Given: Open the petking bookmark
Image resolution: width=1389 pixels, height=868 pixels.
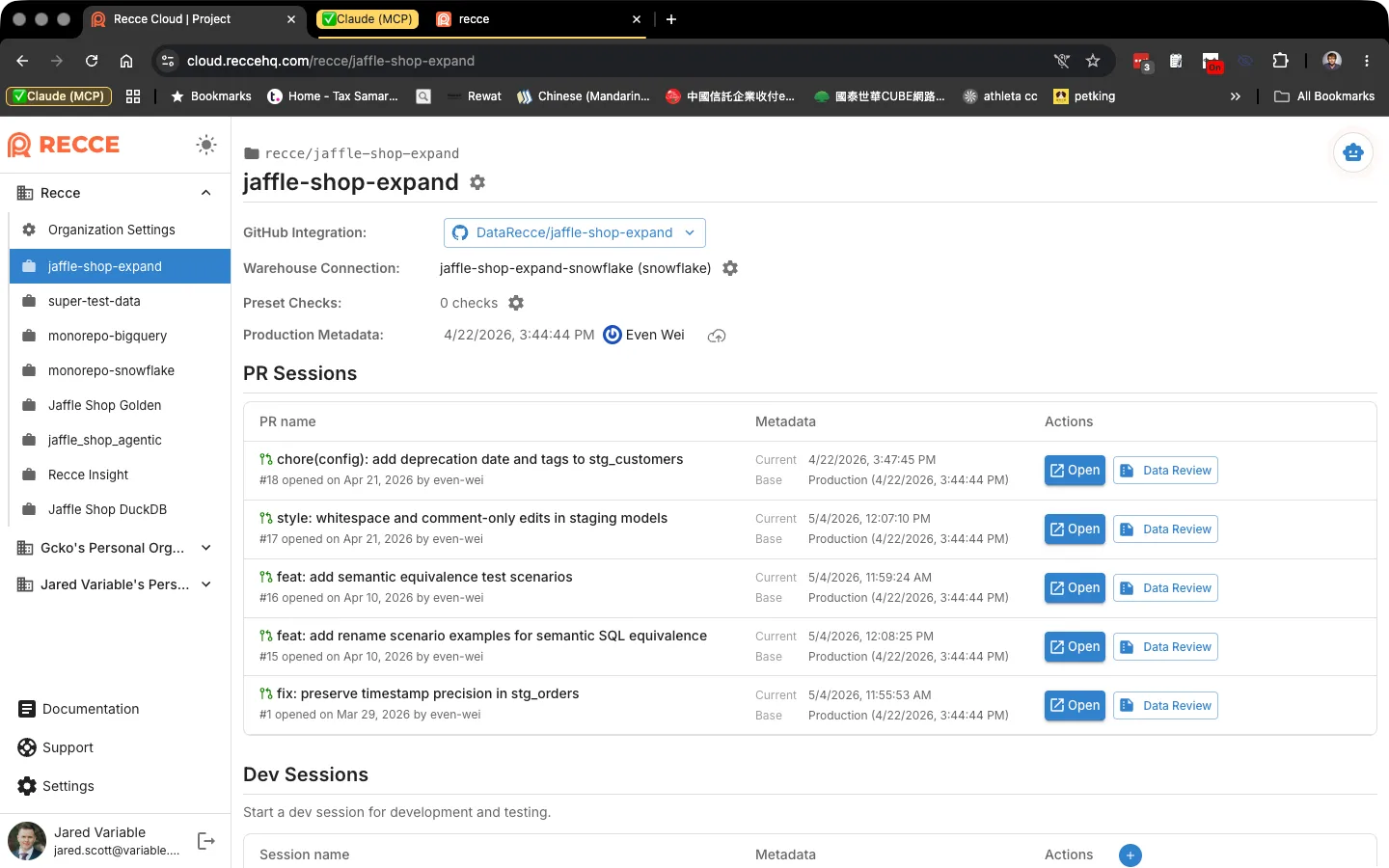Looking at the screenshot, I should [1084, 96].
